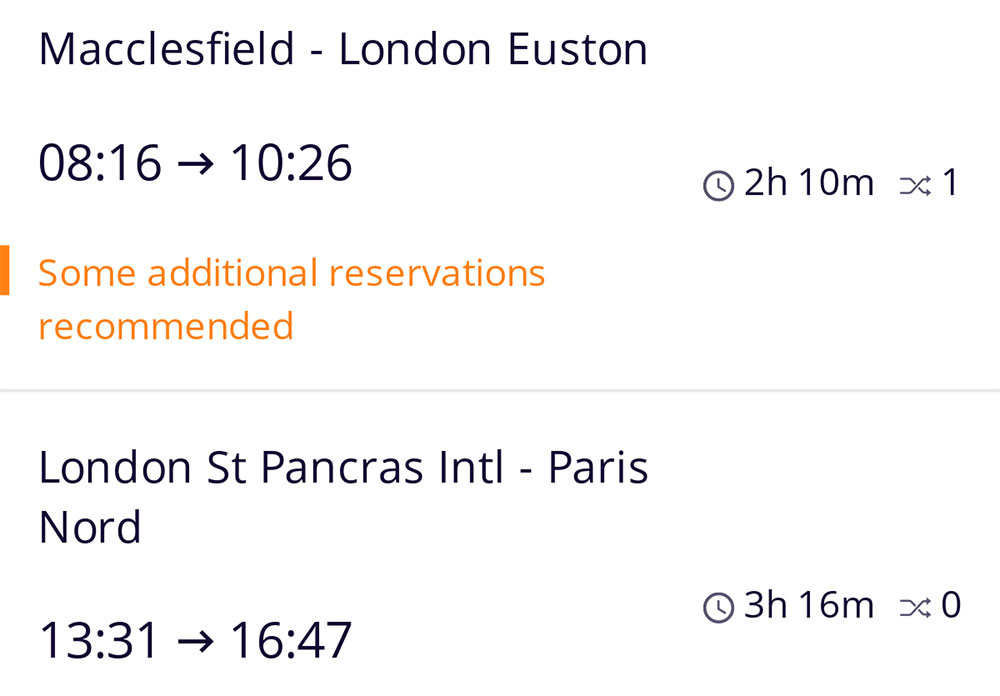Click the clock icon beside 3h 16m
Image resolution: width=1000 pixels, height=696 pixels.
(718, 606)
